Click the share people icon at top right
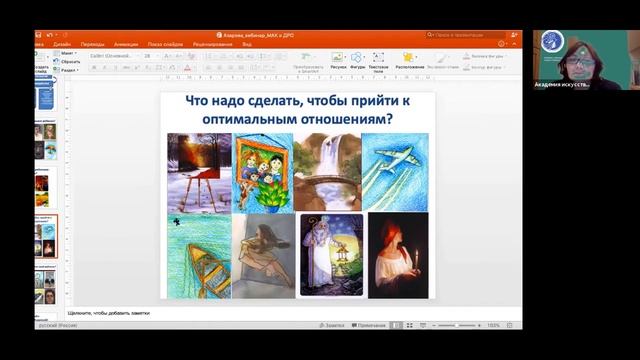The width and height of the screenshot is (640, 360). coord(514,35)
